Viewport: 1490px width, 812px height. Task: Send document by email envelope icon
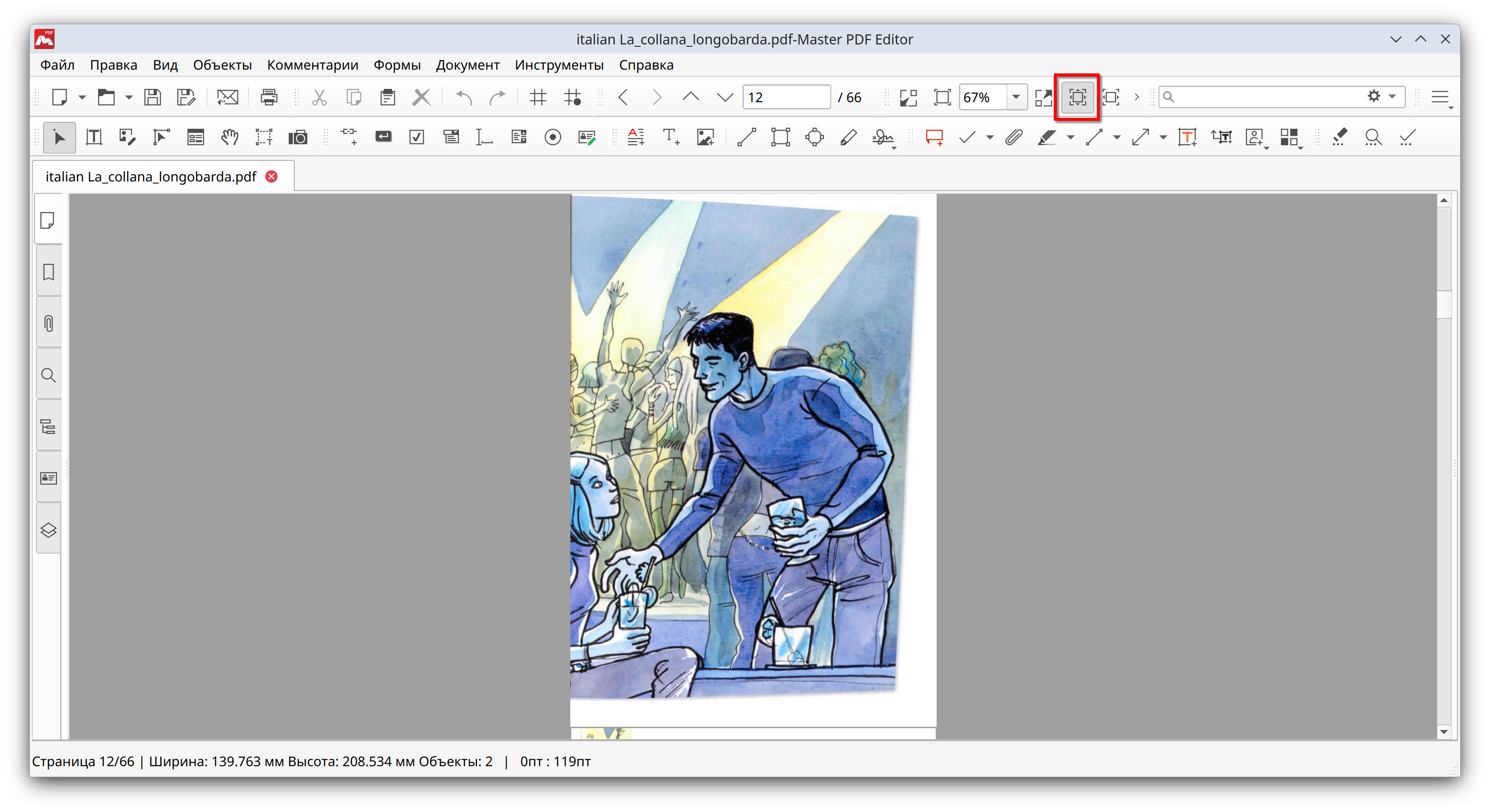(x=227, y=97)
